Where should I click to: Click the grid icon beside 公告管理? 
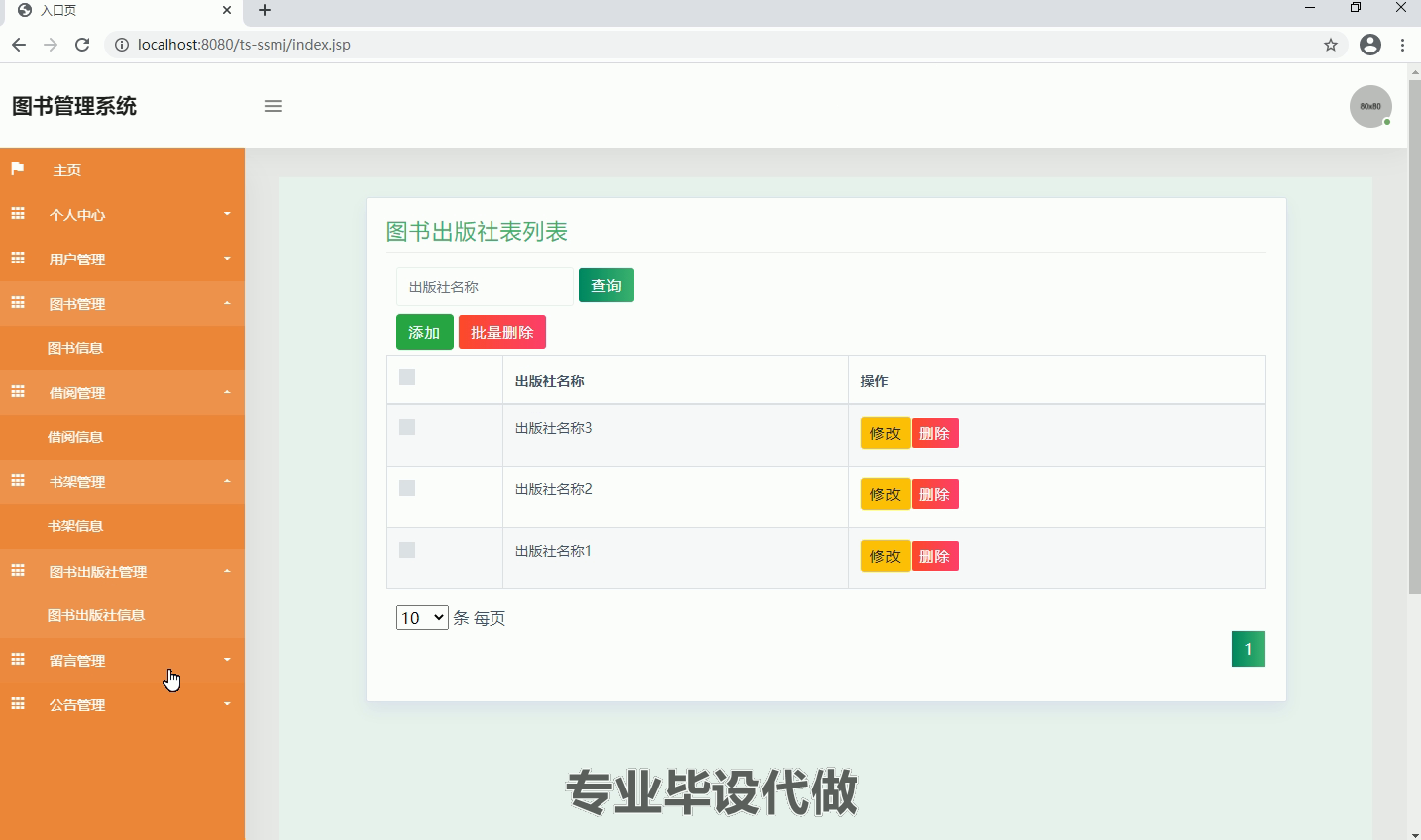tap(17, 704)
